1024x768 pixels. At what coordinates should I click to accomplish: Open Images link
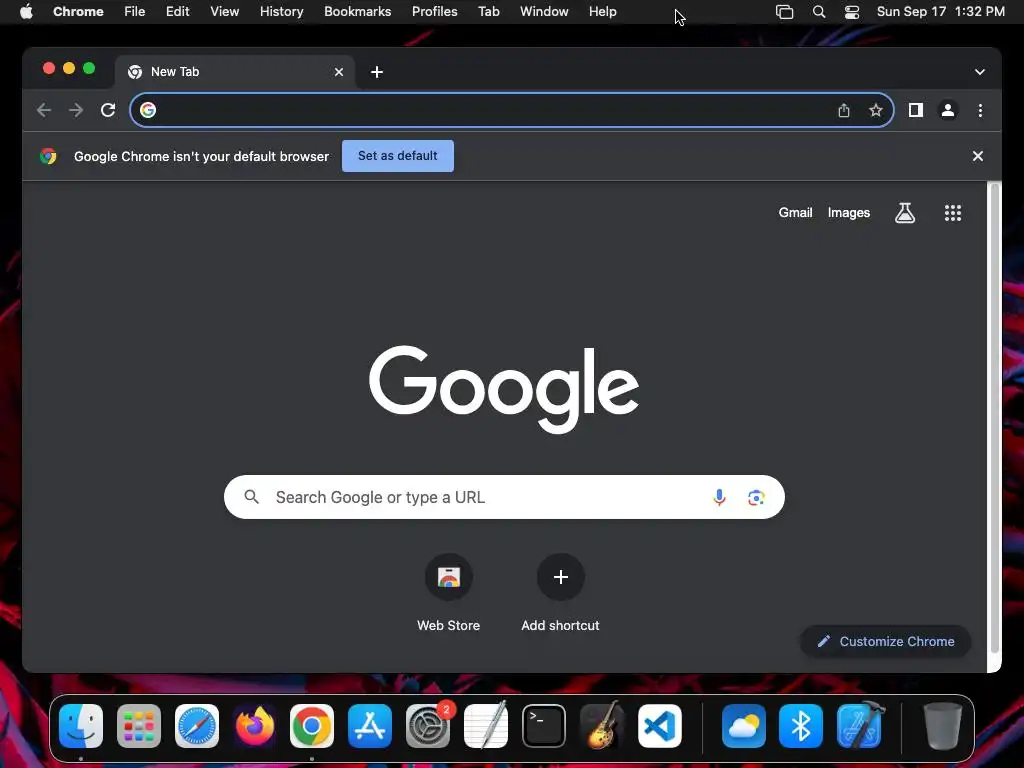point(848,213)
